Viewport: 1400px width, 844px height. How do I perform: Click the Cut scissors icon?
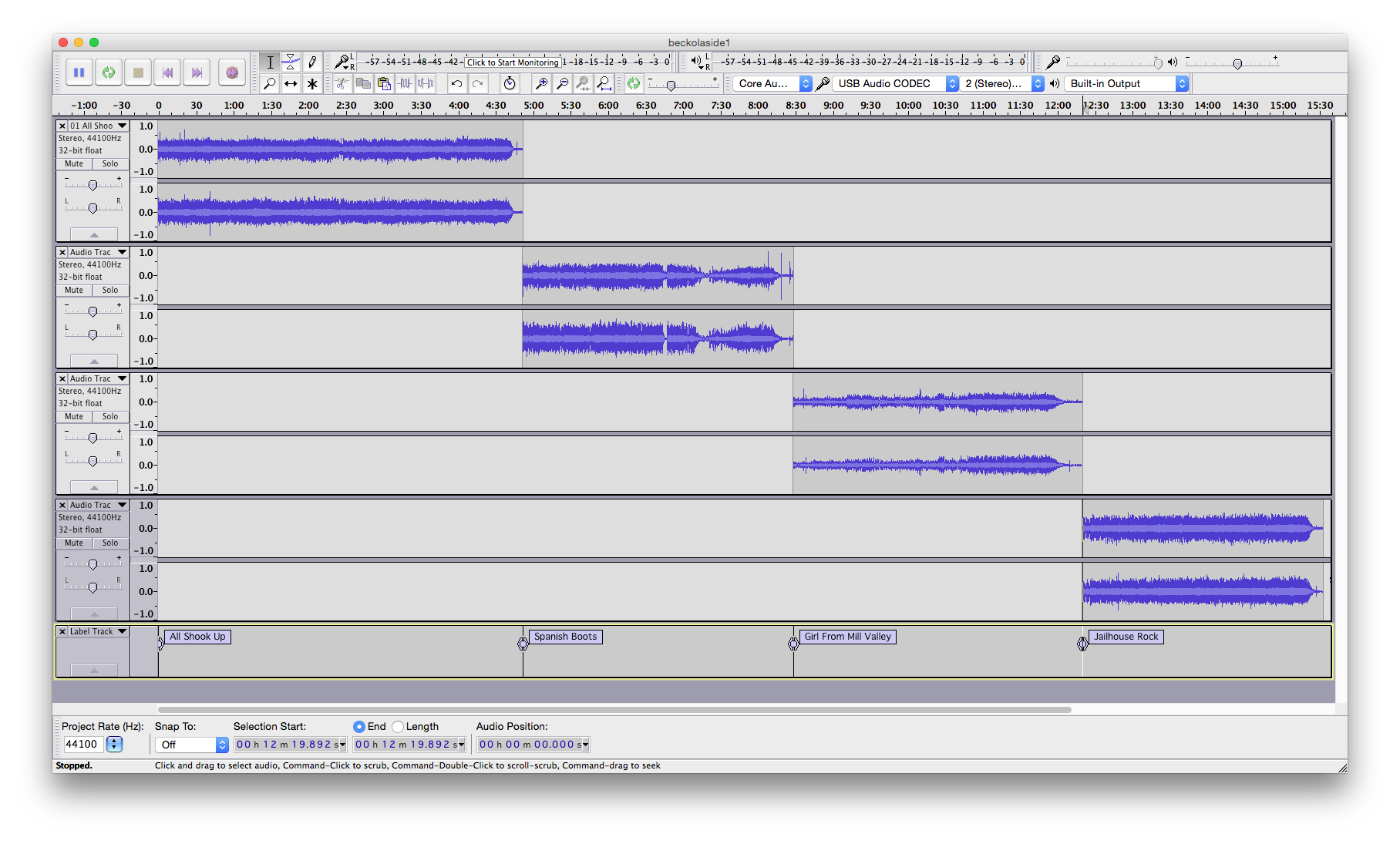(x=342, y=83)
